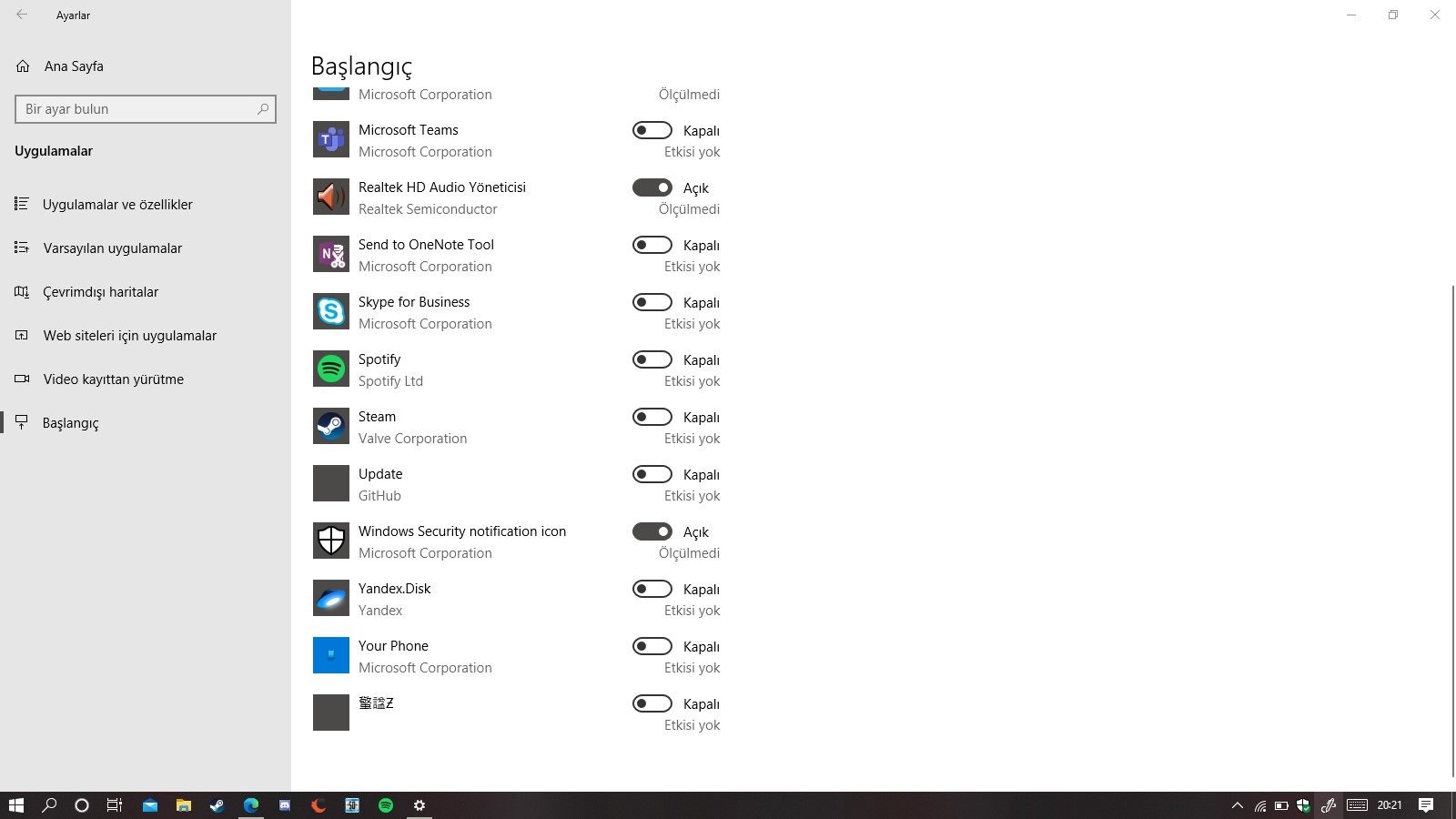This screenshot has width=1456, height=819.
Task: Click the 'Your Phone' app name
Action: coord(393,646)
